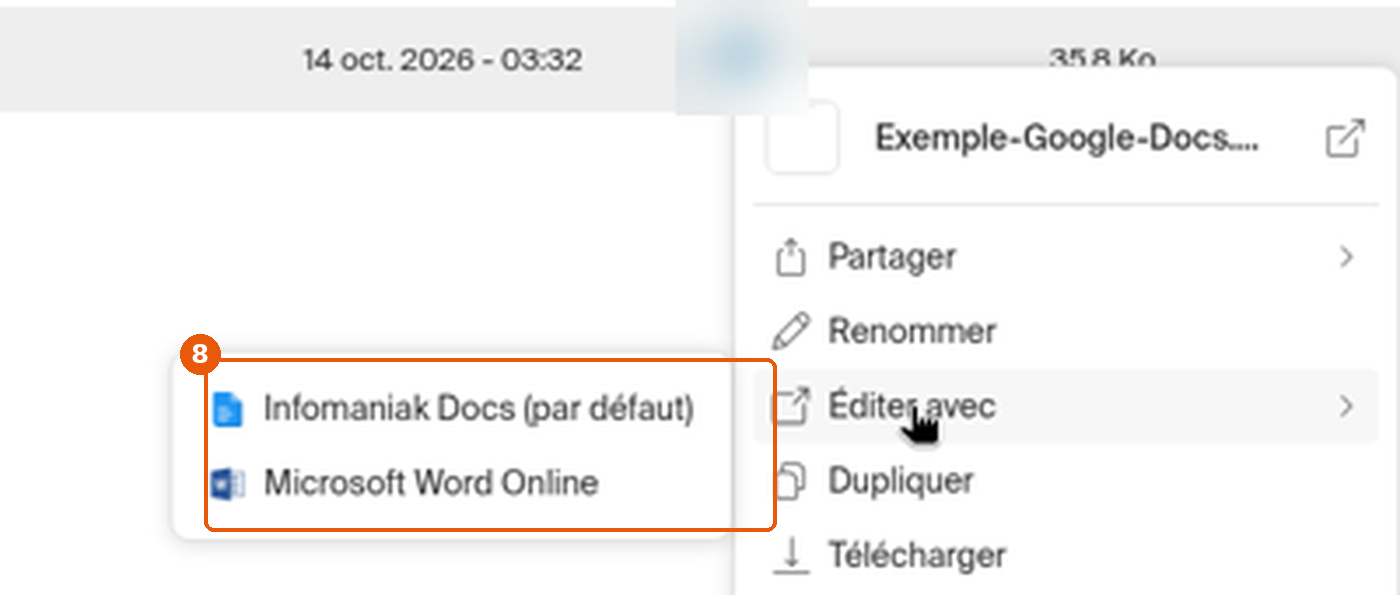Expand the Partager submenu chevron
This screenshot has width=1400, height=595.
1346,257
